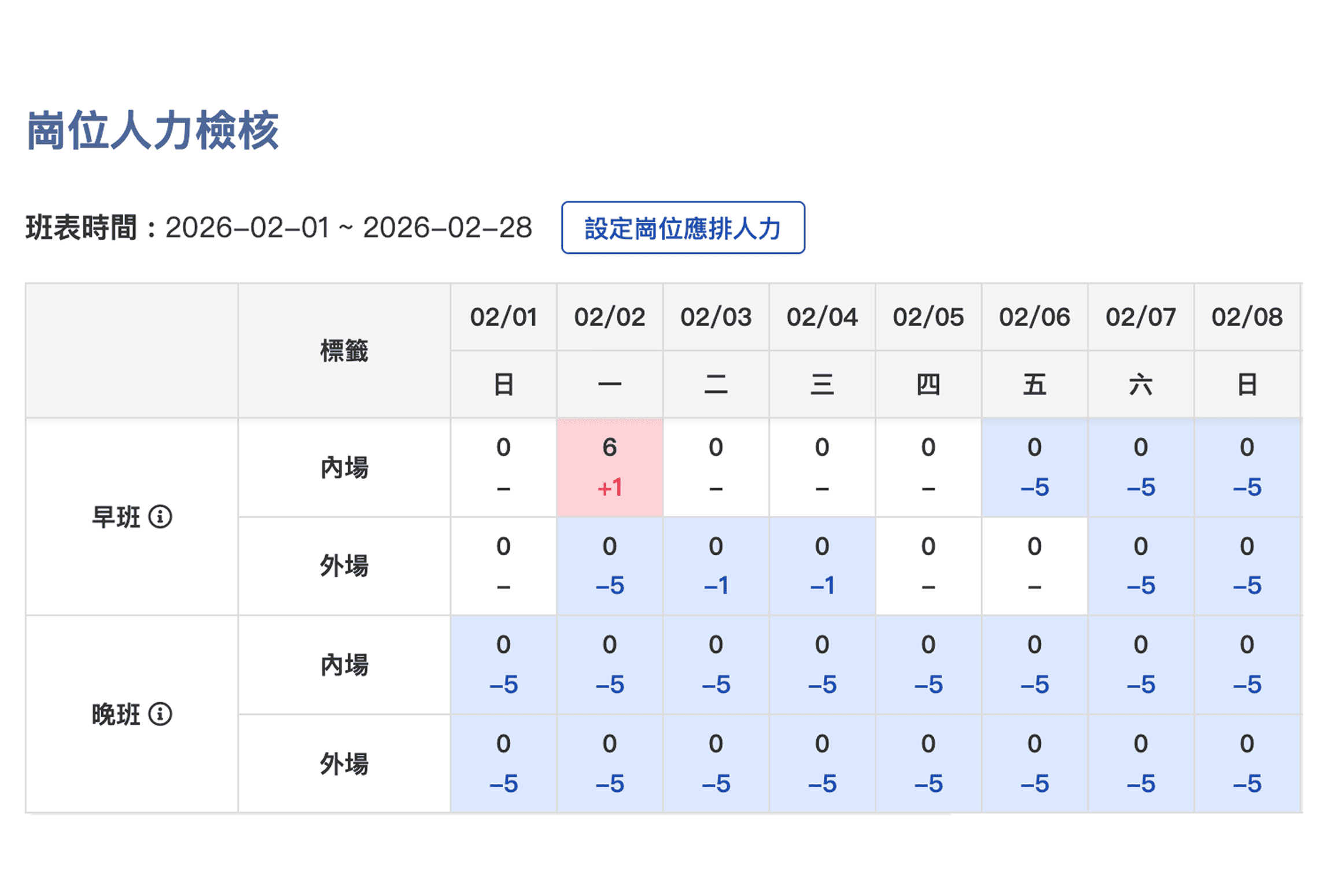Image resolution: width=1319 pixels, height=896 pixels.
Task: Select the red overstaffed cell showing 6 +1
Action: [610, 469]
